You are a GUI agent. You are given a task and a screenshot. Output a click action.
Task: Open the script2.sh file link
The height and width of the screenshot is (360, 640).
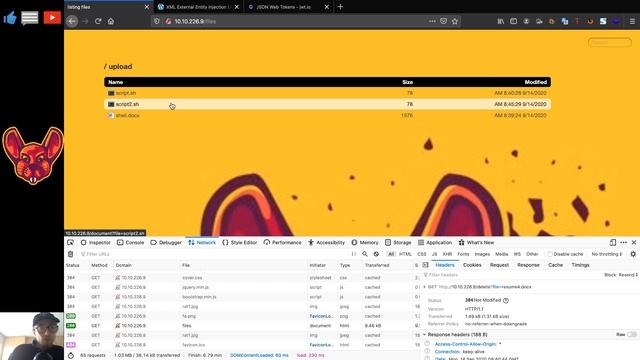coord(127,104)
